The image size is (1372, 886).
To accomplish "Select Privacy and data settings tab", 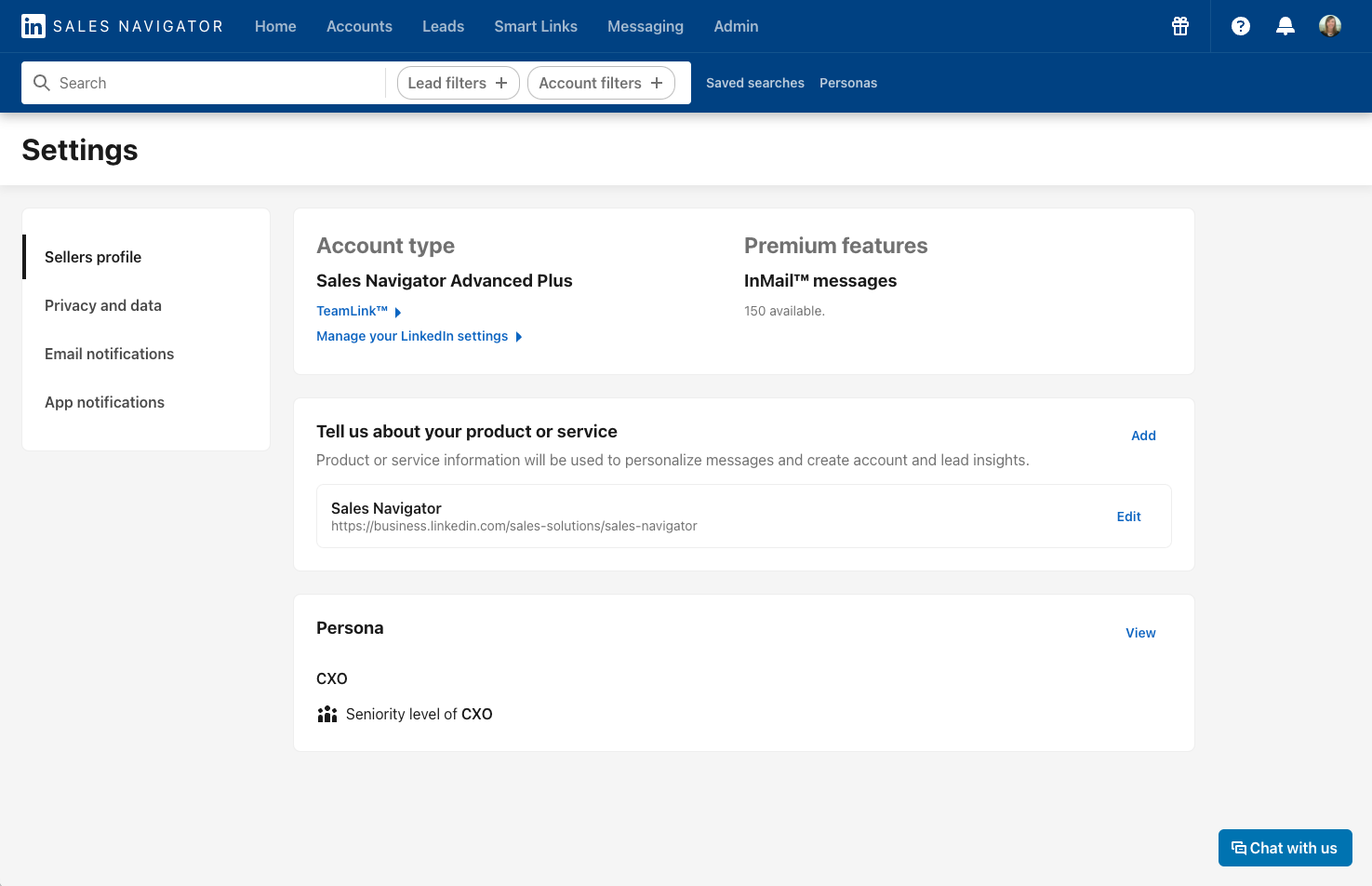I will click(x=146, y=305).
